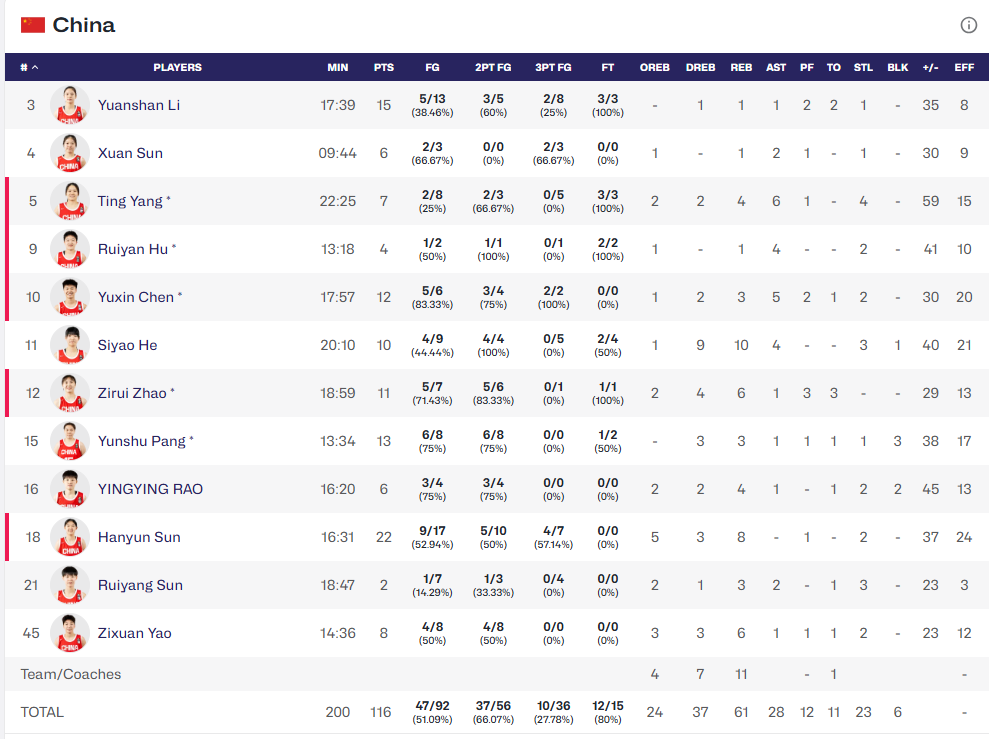989x739 pixels.
Task: Click Hanyun Sun's 22 points value
Action: [x=383, y=537]
